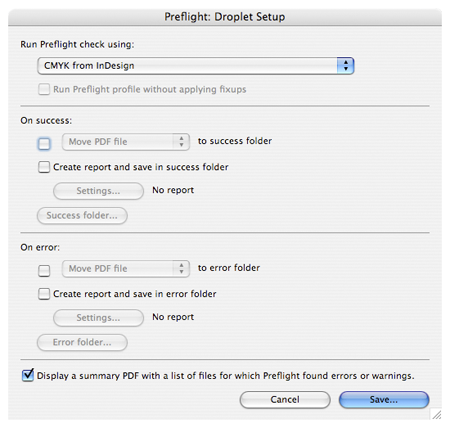
Task: Click the blue arrows of profile popup
Action: [x=345, y=66]
